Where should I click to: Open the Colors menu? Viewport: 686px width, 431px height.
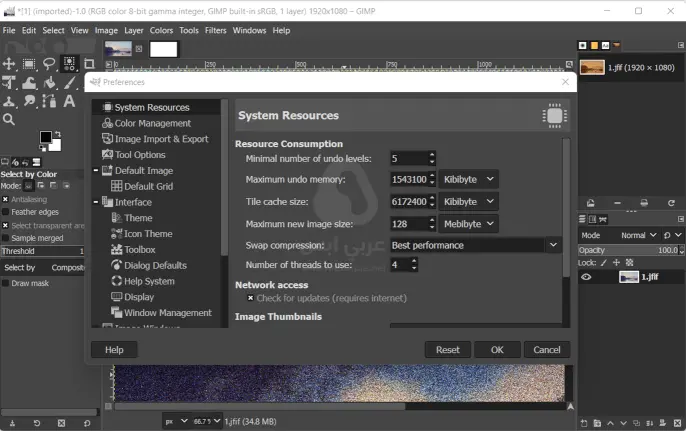click(161, 31)
